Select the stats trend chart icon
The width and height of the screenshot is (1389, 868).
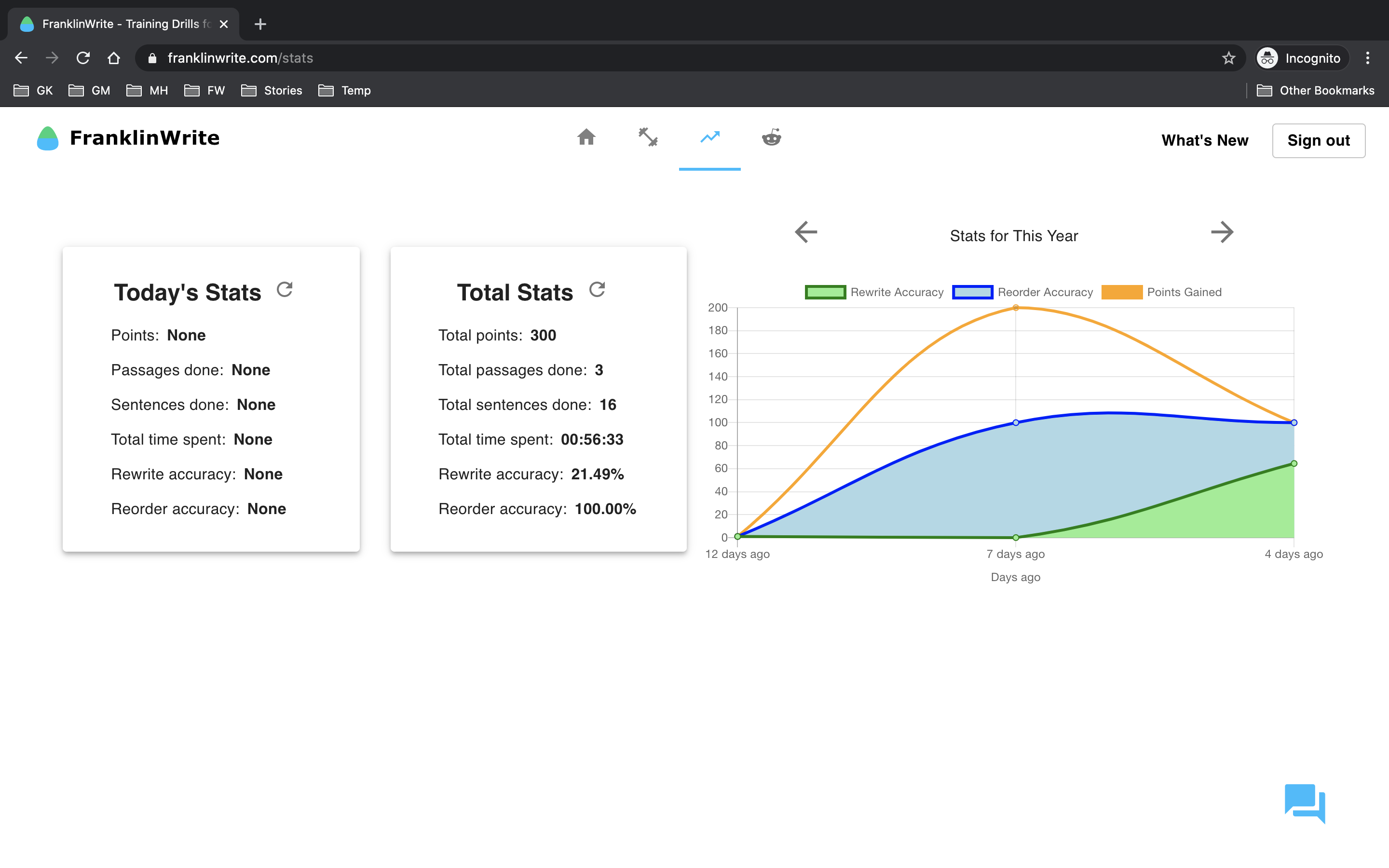pos(709,138)
